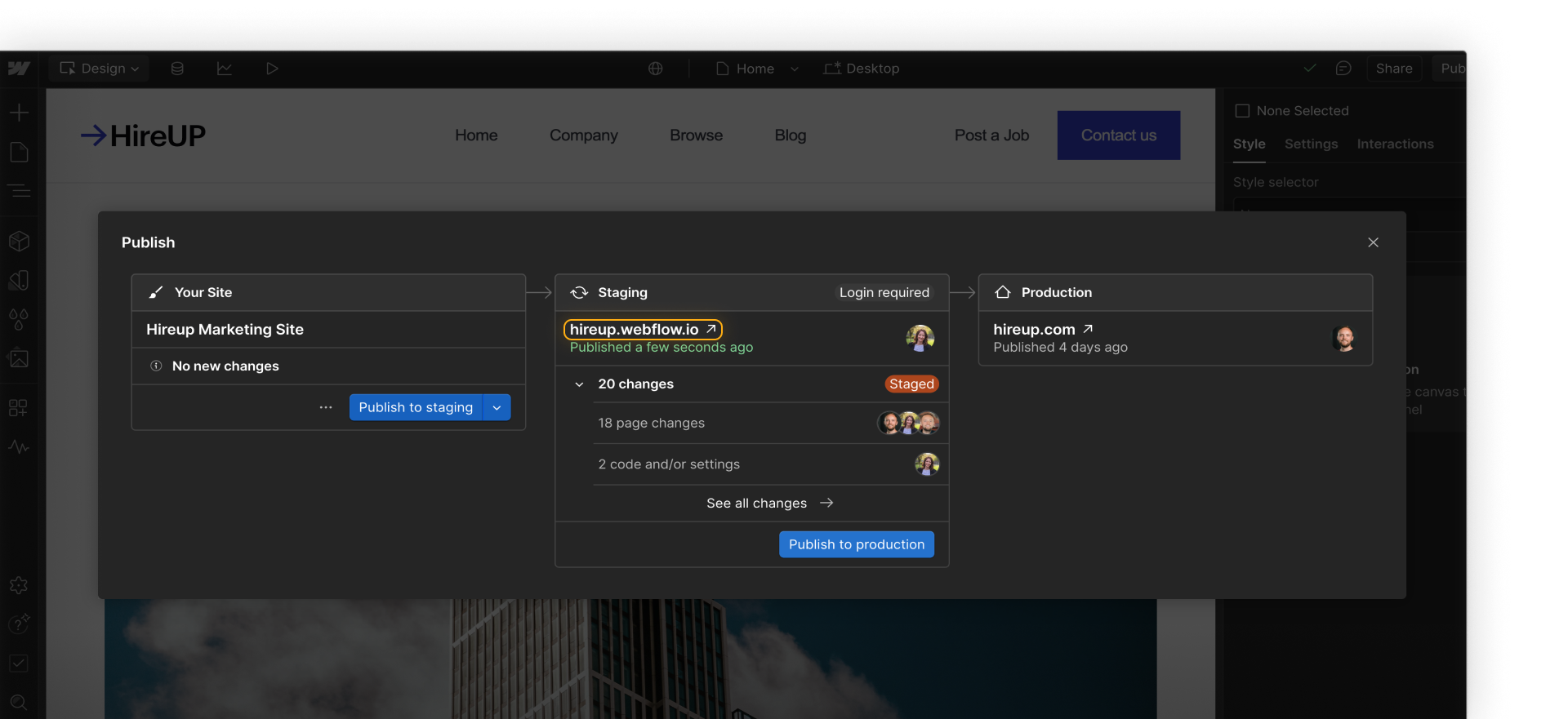Open the Design mode dropdown

(x=100, y=69)
